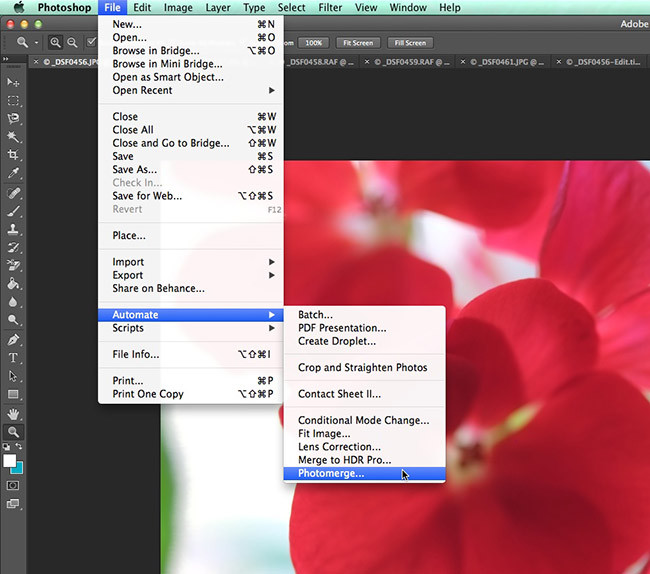This screenshot has height=574, width=650.
Task: Choose the Hand tool
Action: pyautogui.click(x=14, y=414)
